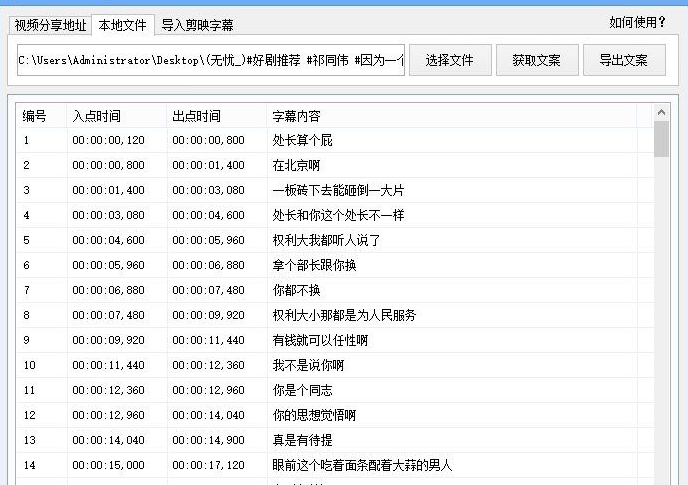Click out-time 00:00:05,960 in row 5

tap(208, 241)
